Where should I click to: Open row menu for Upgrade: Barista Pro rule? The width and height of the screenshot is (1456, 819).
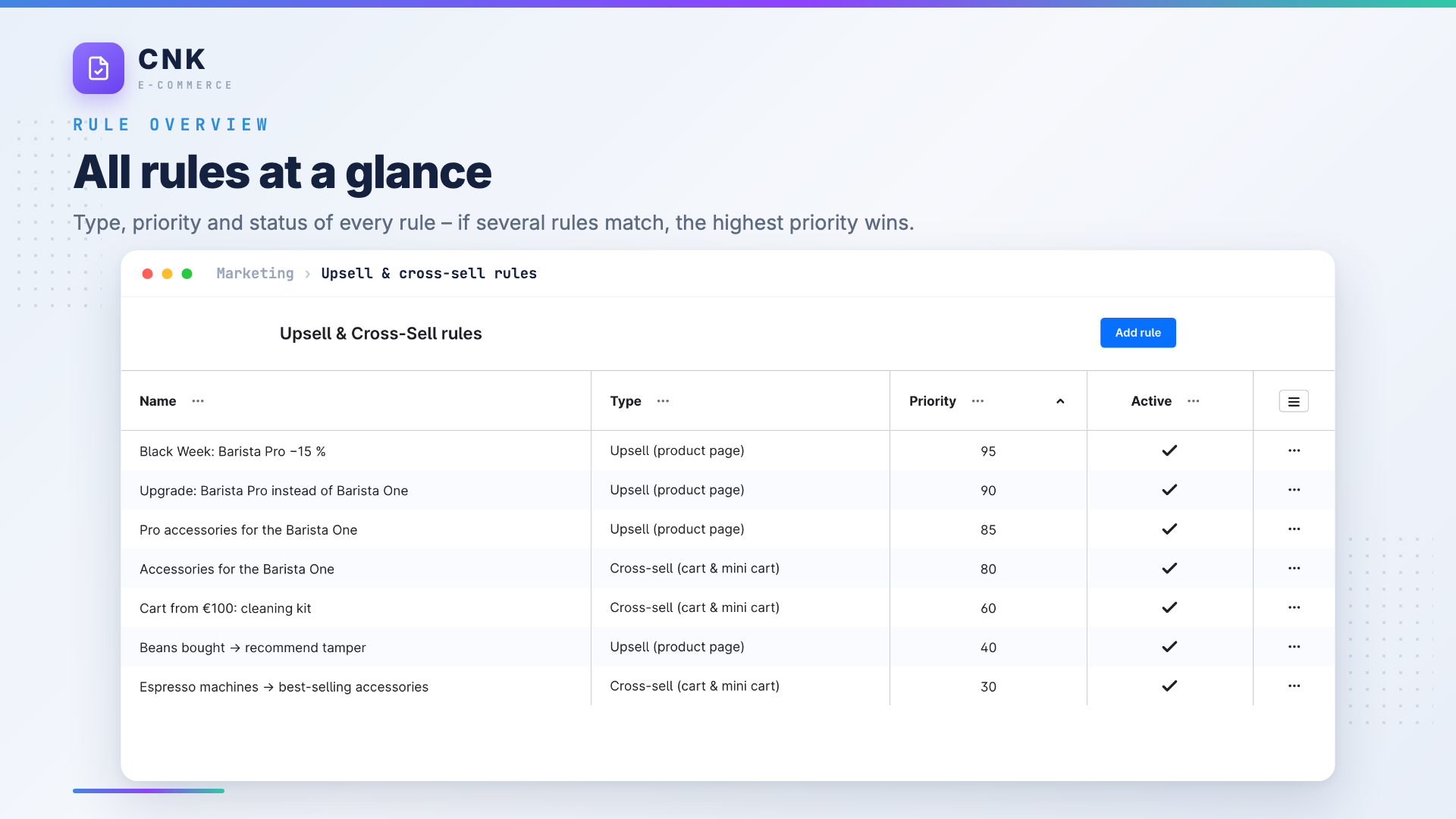pyautogui.click(x=1294, y=490)
